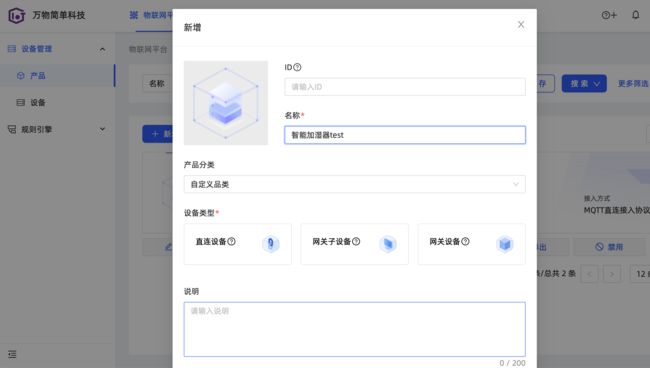Click the help icon beside 网关子设备

pyautogui.click(x=356, y=241)
